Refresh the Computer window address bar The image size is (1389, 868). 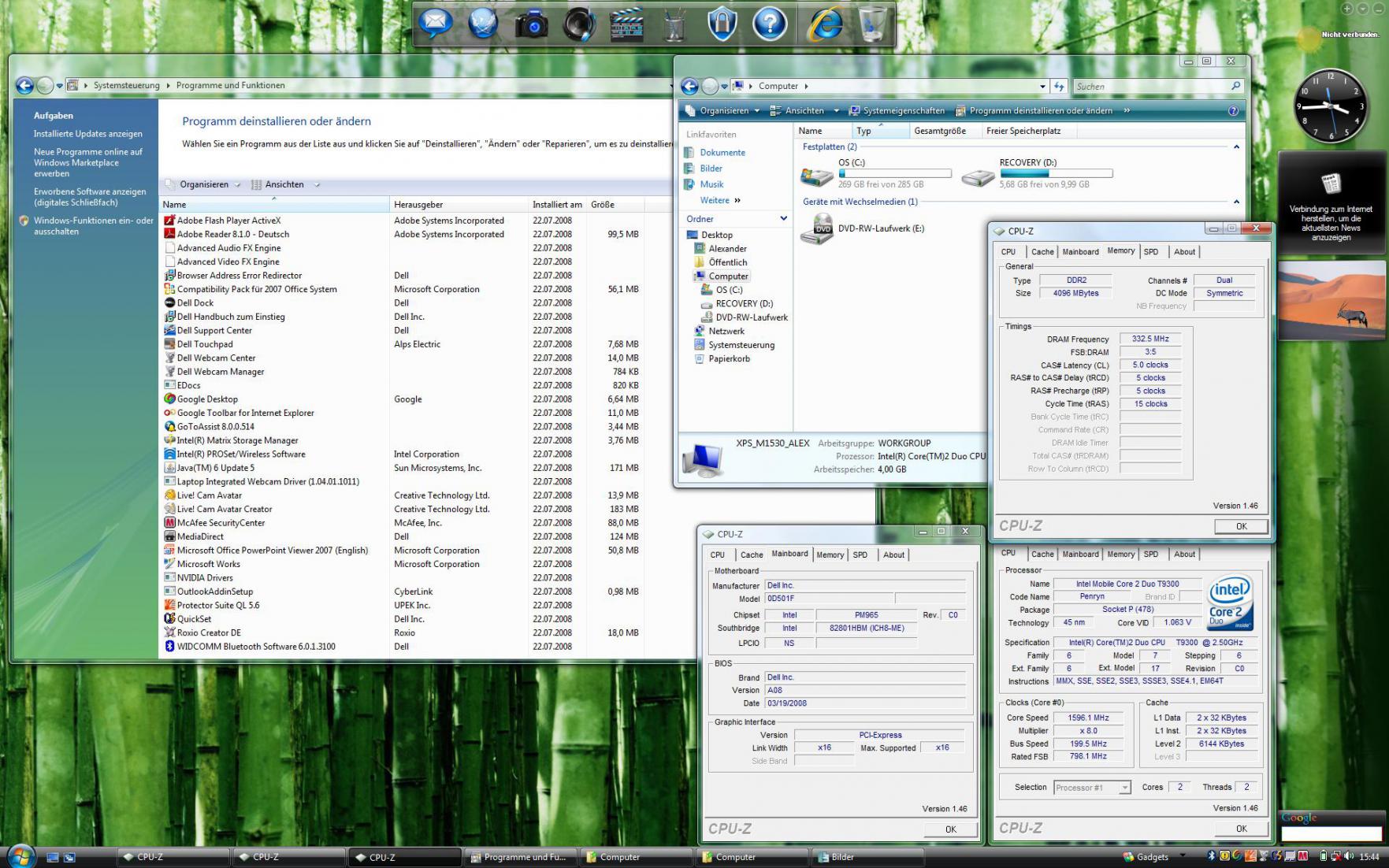[x=1059, y=86]
